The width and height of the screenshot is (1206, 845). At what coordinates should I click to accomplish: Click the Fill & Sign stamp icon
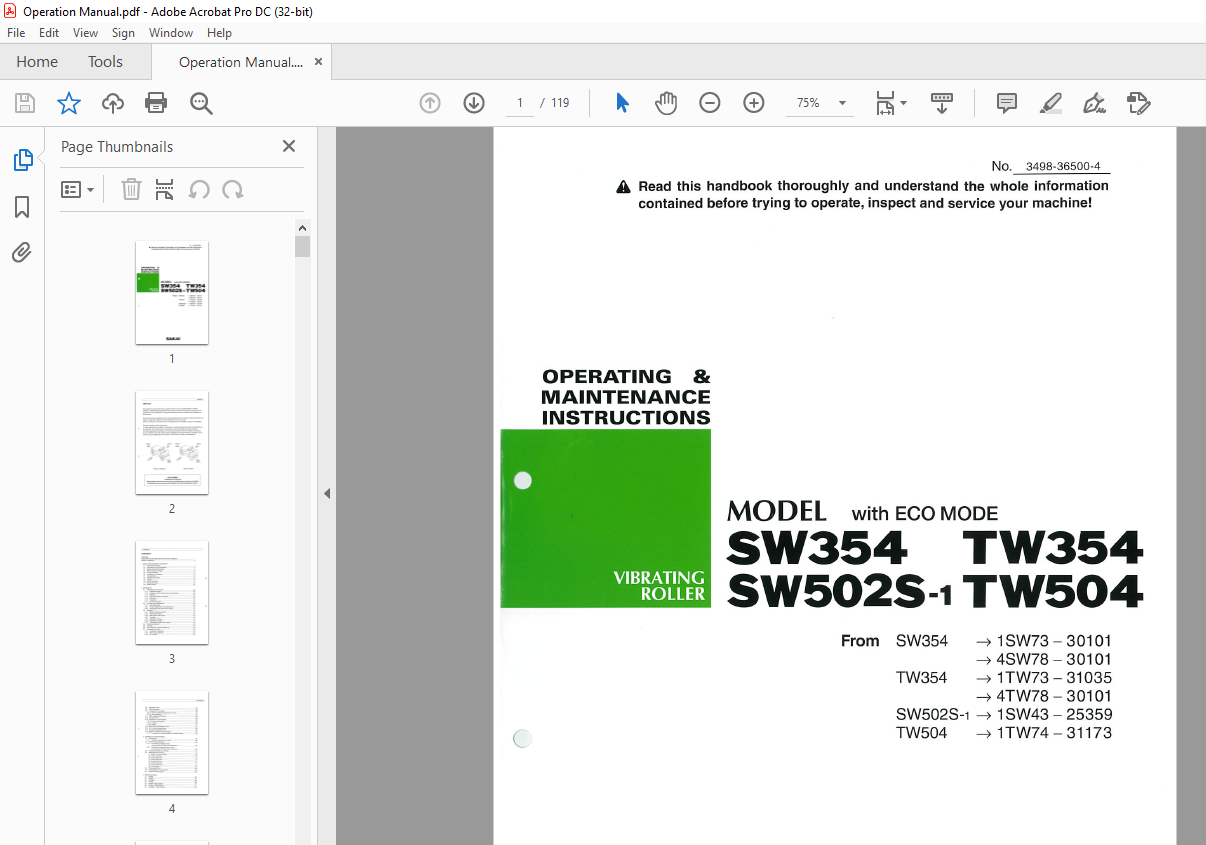[1138, 103]
